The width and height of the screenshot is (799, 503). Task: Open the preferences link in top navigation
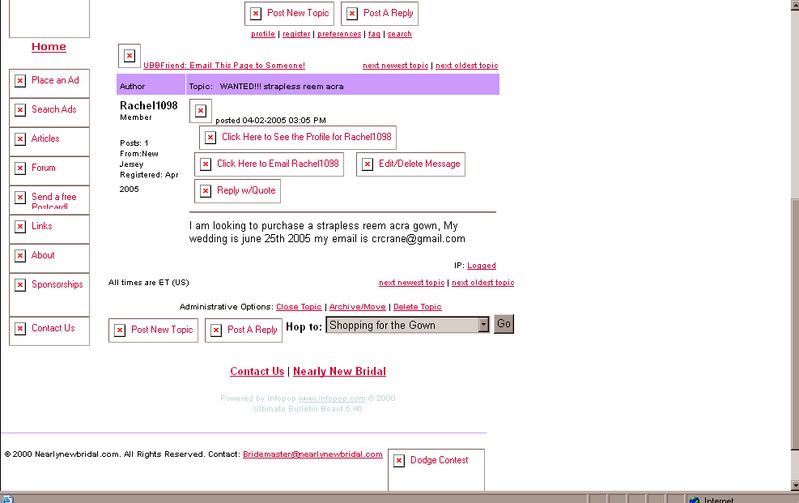click(339, 34)
